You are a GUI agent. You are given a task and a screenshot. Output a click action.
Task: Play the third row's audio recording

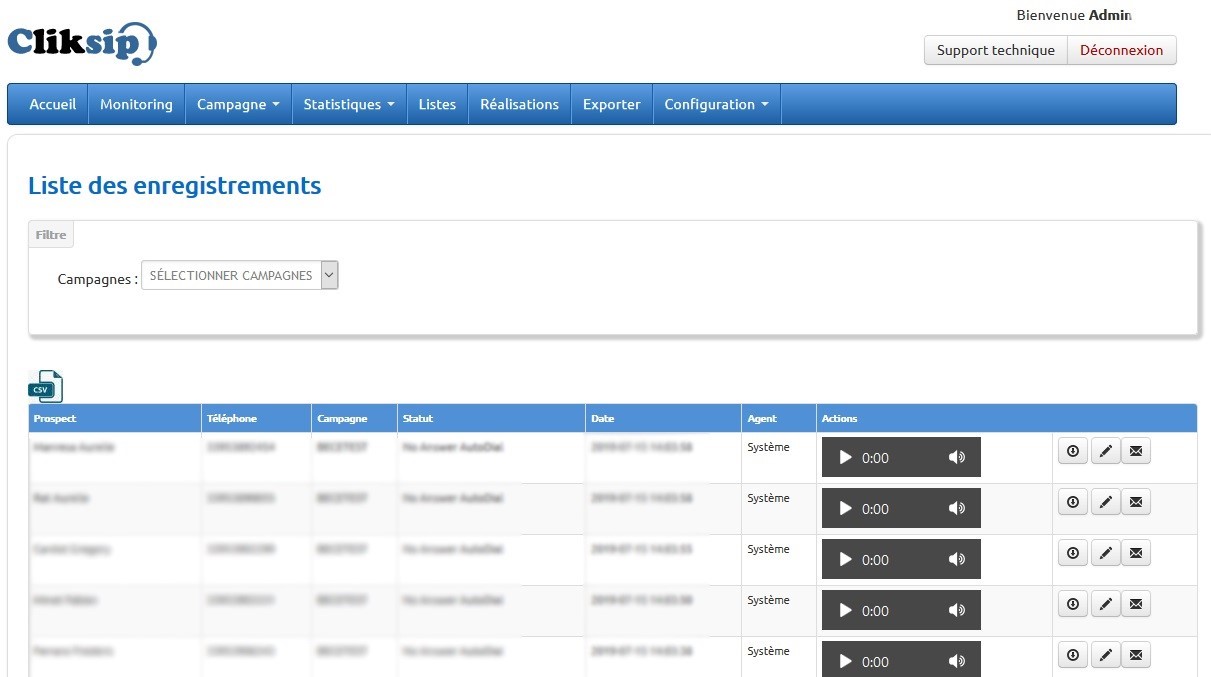pyautogui.click(x=846, y=559)
